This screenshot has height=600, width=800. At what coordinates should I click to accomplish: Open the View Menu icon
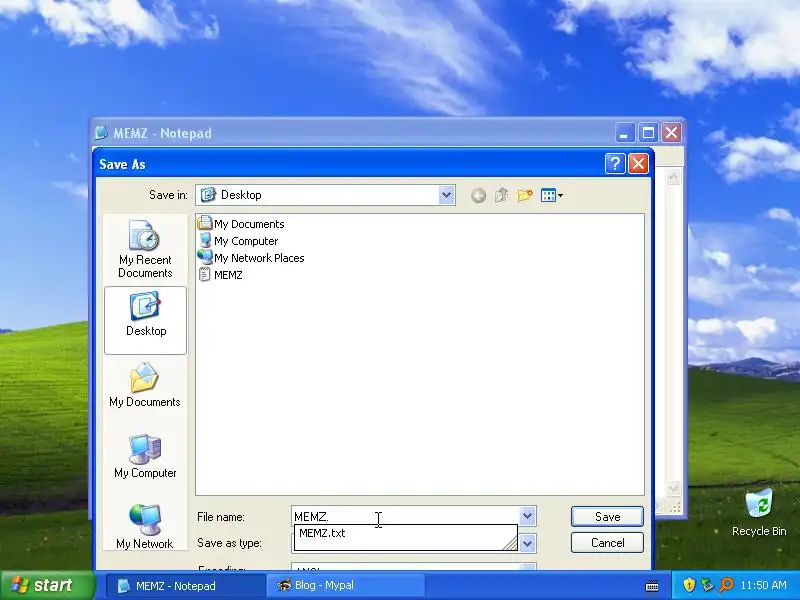coord(552,195)
